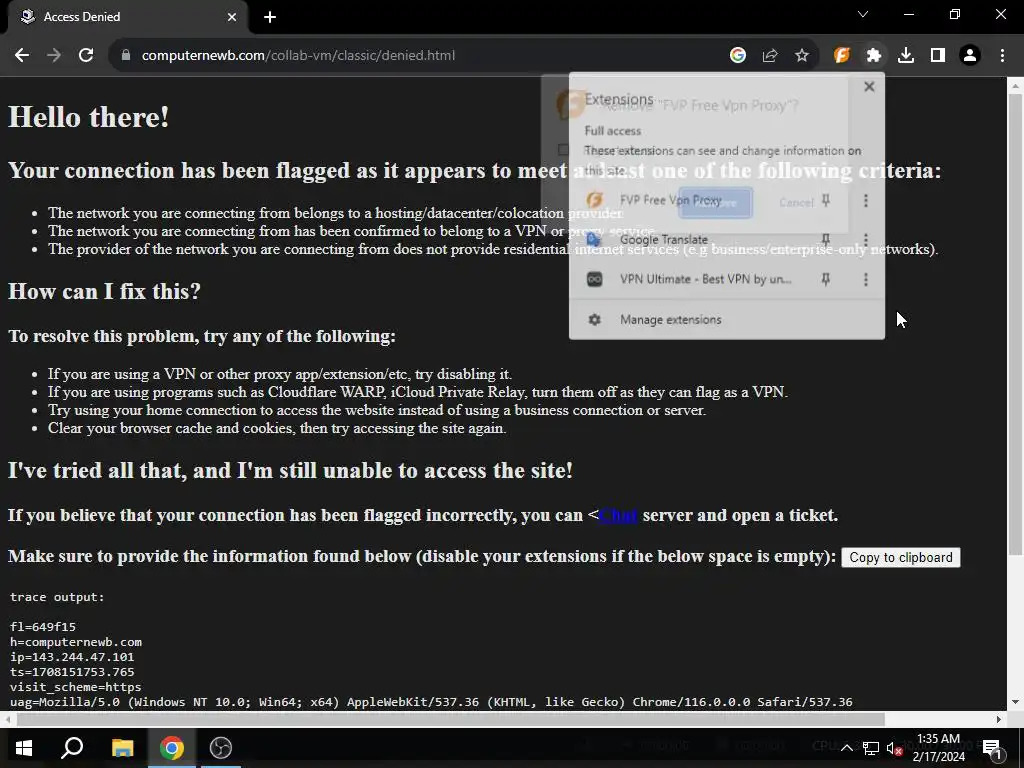Close the Extensions popup
Screen dimensions: 1024x768
pos(869,86)
